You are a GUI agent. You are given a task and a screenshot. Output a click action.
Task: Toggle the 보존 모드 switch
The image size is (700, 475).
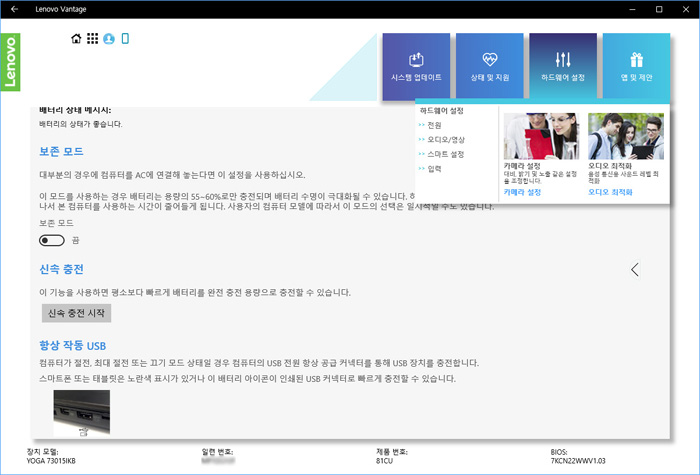[52, 241]
